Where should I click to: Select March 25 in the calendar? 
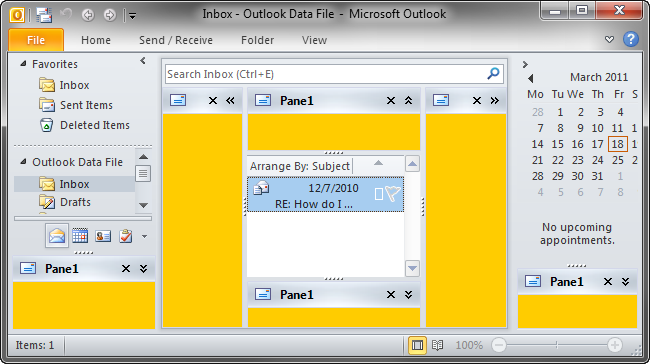pos(618,160)
